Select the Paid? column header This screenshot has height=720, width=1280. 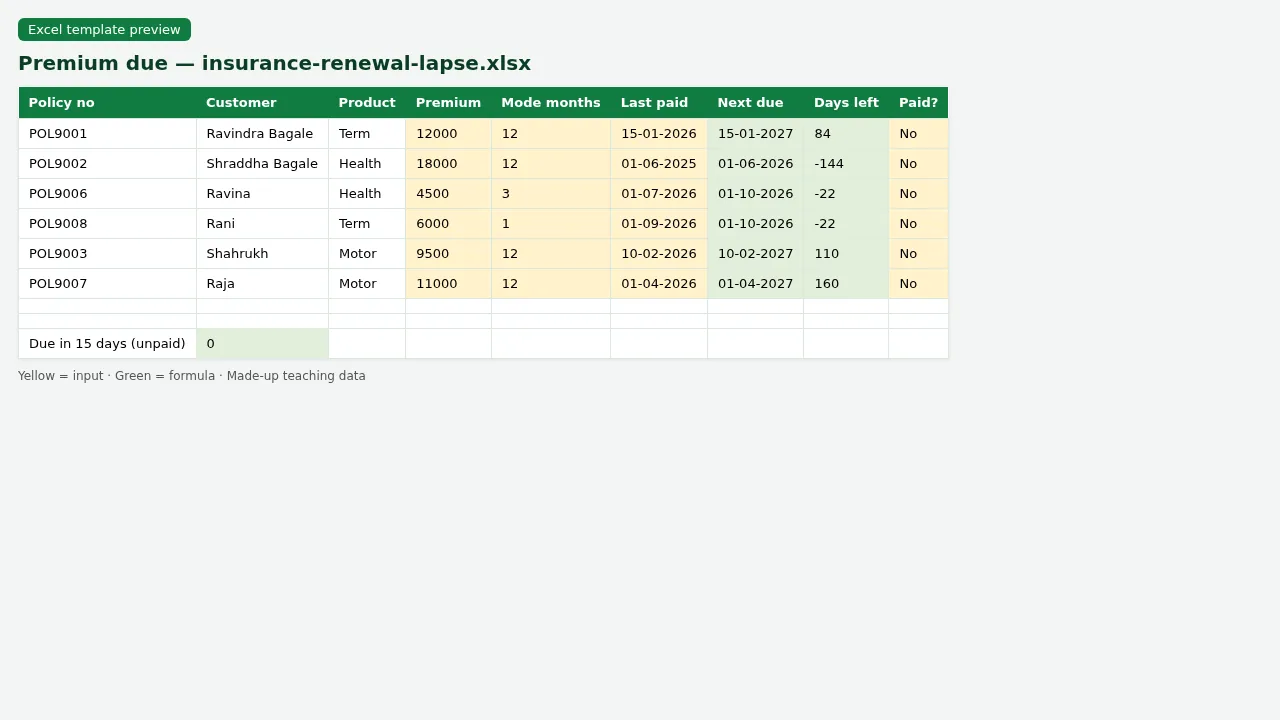918,103
